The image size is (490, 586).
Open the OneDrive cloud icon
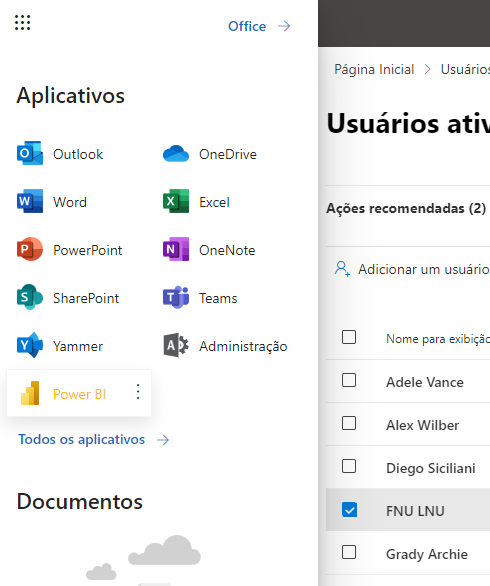click(x=176, y=154)
